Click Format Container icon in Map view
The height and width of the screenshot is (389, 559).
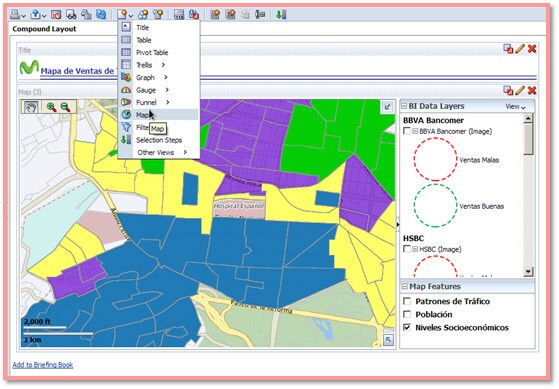508,91
